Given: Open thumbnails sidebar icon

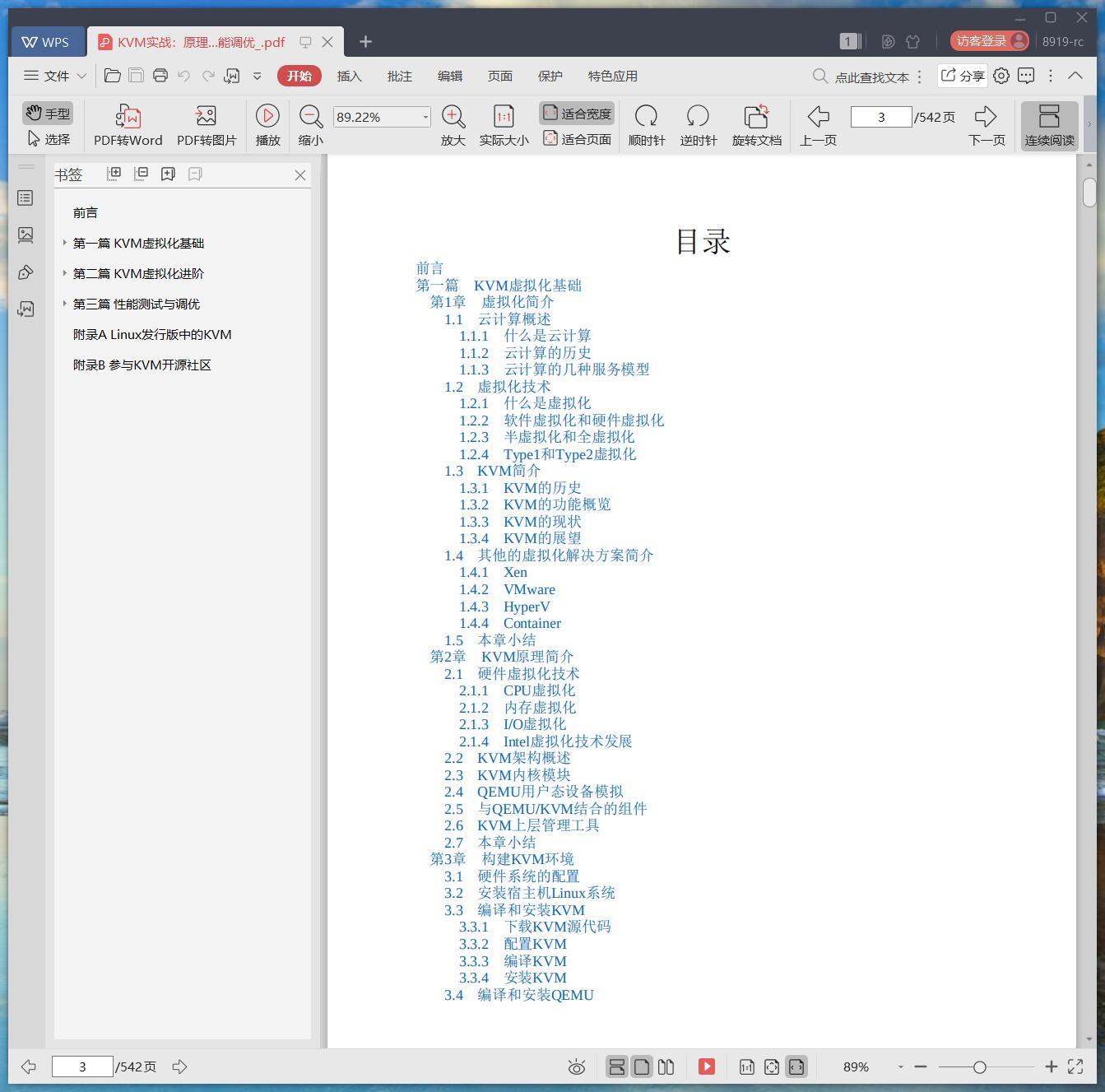Looking at the screenshot, I should pos(26,235).
